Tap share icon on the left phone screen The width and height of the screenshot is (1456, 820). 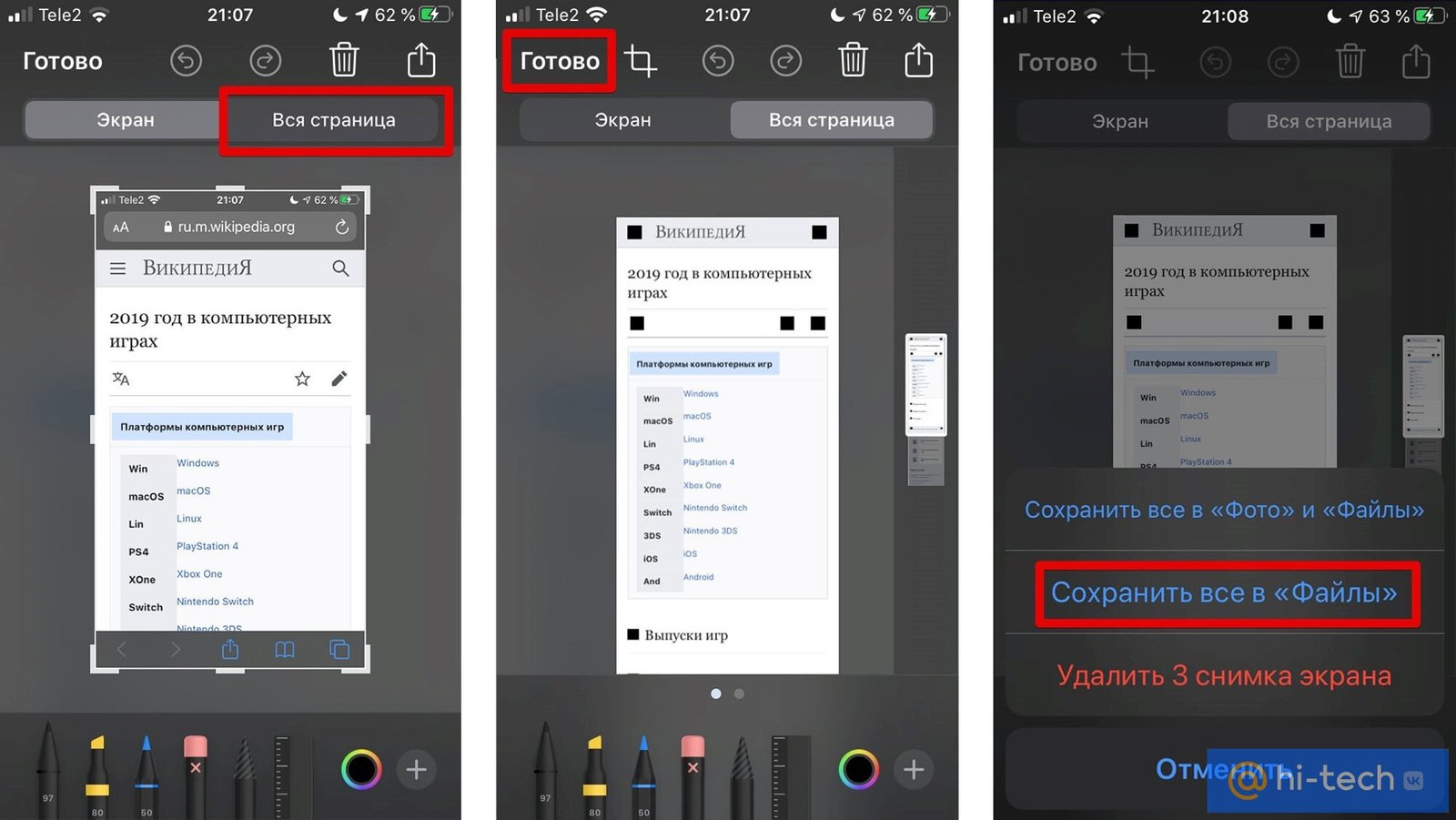(421, 59)
